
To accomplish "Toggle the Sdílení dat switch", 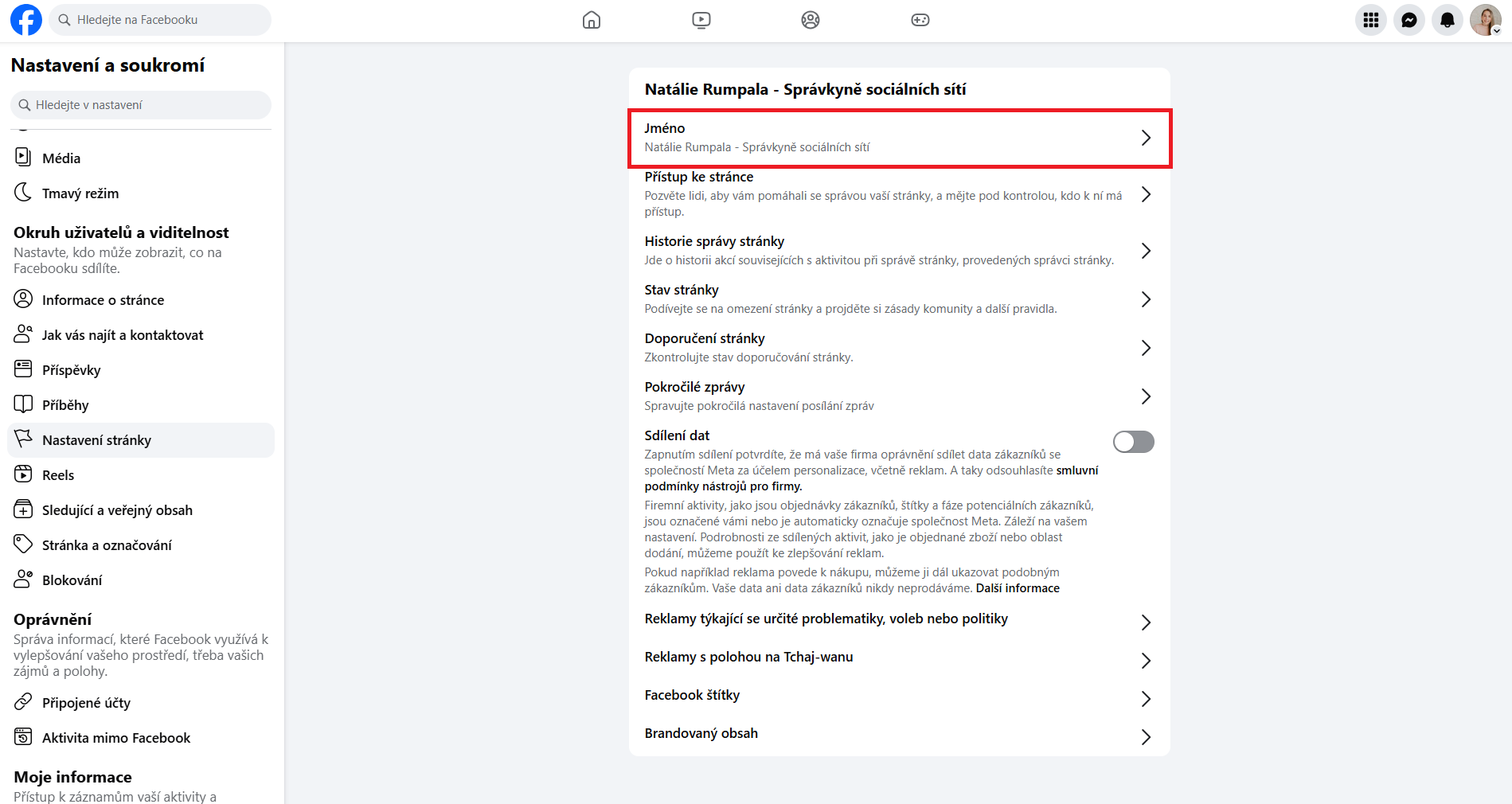I will 1133,442.
